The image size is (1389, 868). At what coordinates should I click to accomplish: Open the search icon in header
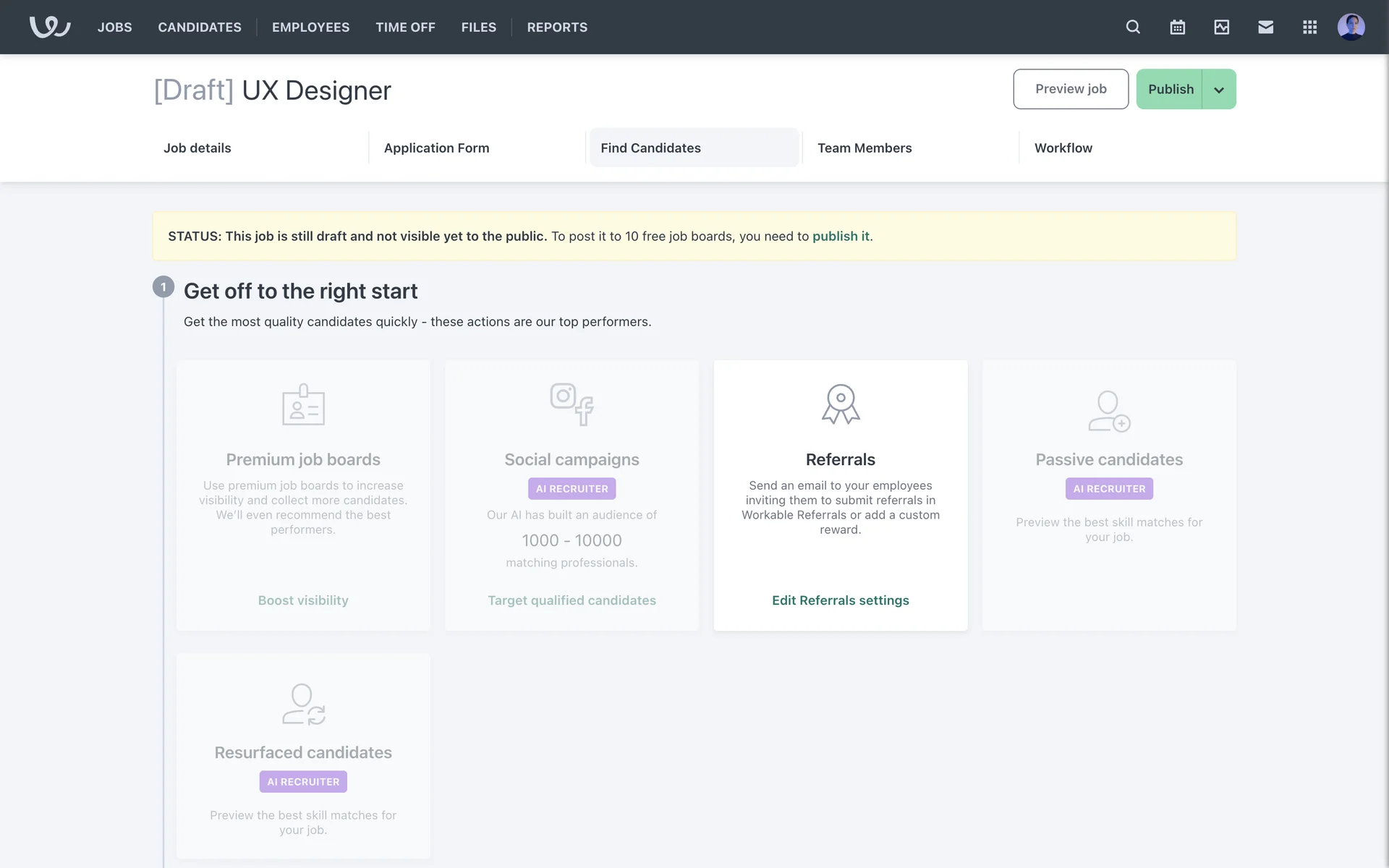[x=1133, y=27]
